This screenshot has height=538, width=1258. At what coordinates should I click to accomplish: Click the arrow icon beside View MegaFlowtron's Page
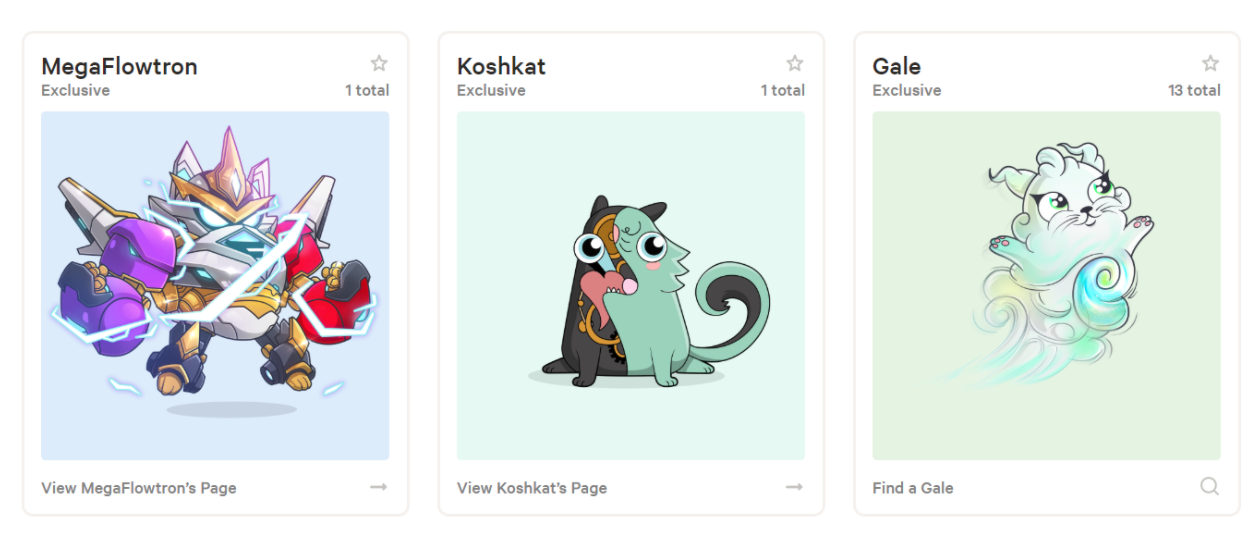click(x=378, y=487)
